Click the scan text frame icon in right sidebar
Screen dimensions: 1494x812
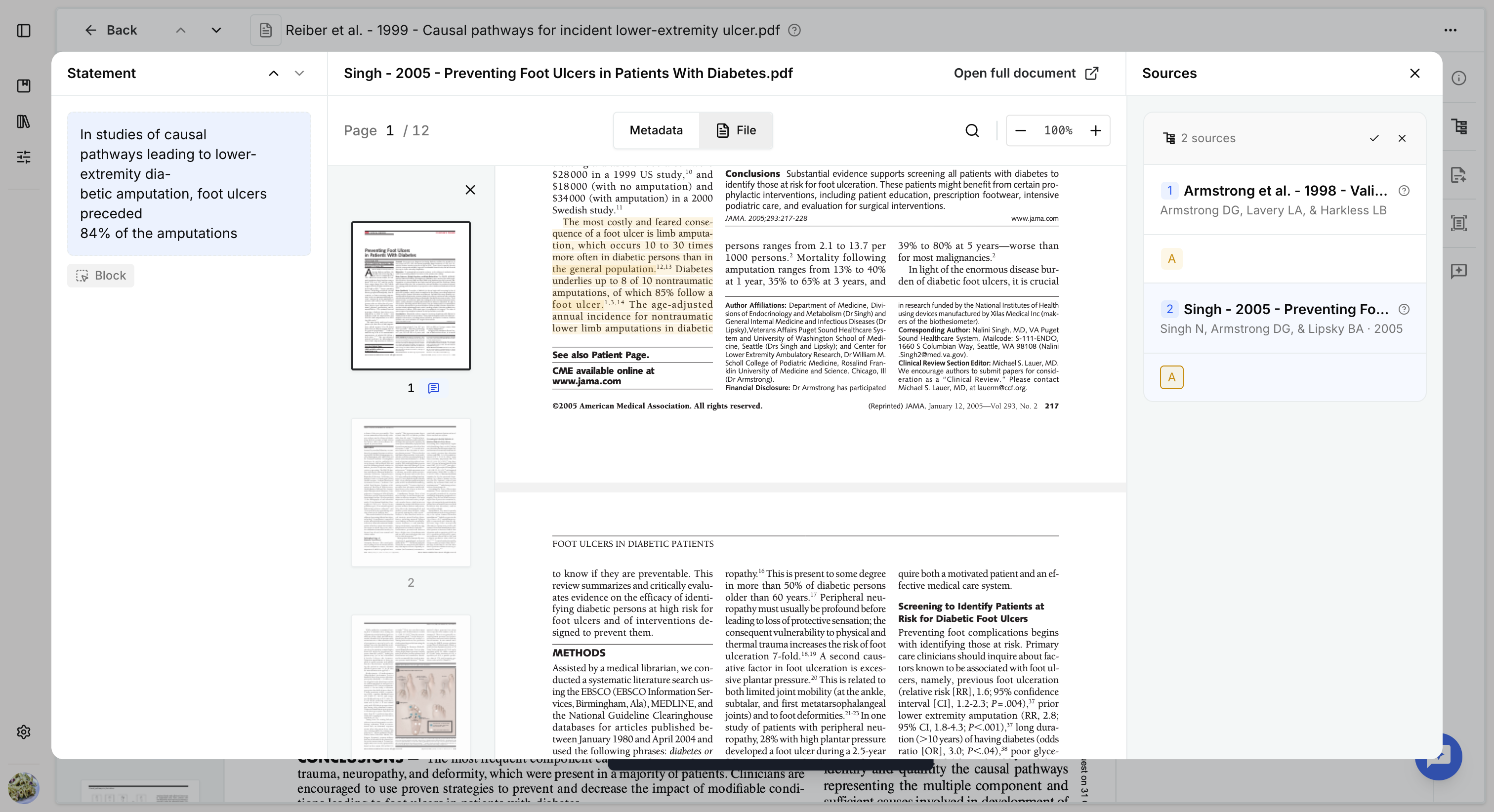(x=1459, y=223)
